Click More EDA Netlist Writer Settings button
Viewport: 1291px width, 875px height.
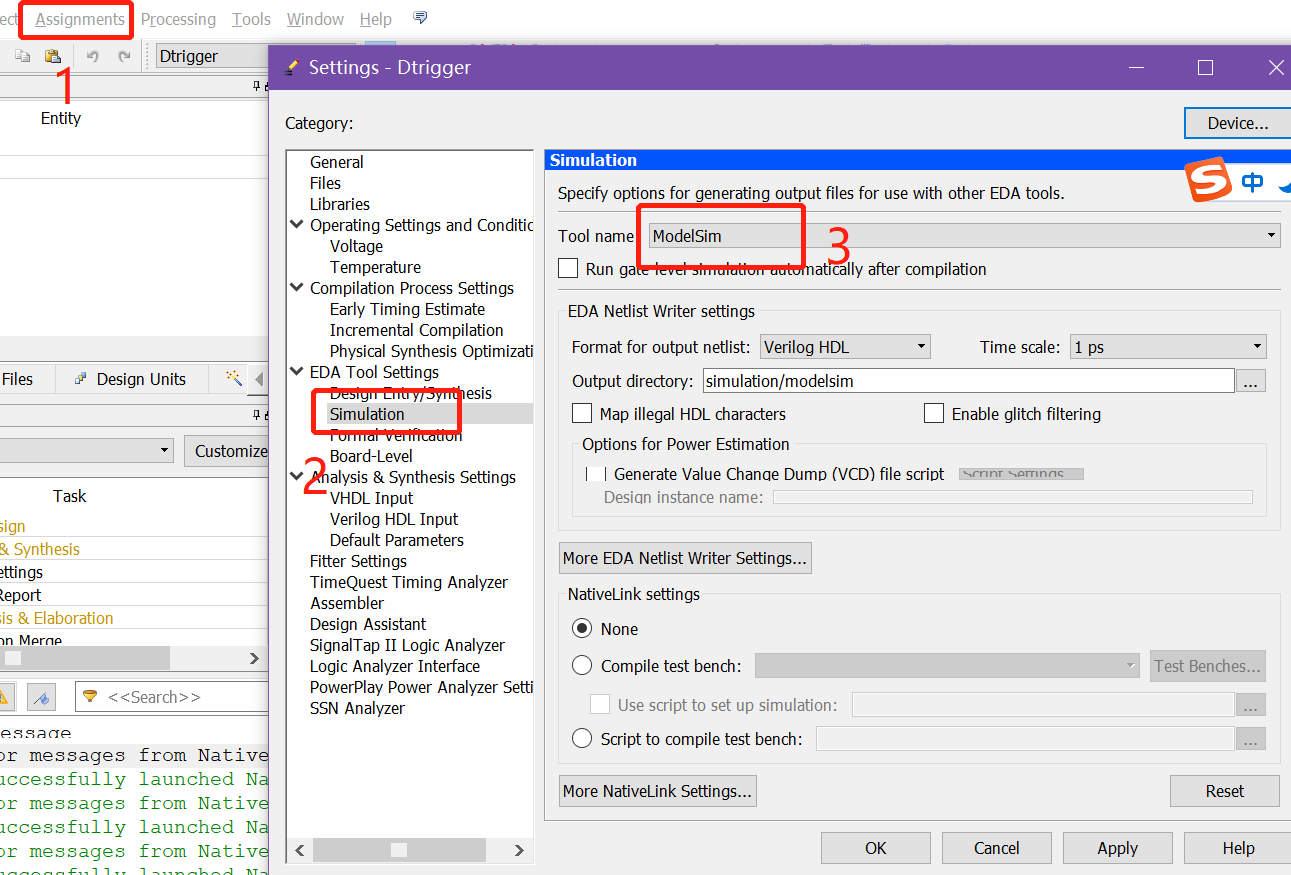pos(685,558)
